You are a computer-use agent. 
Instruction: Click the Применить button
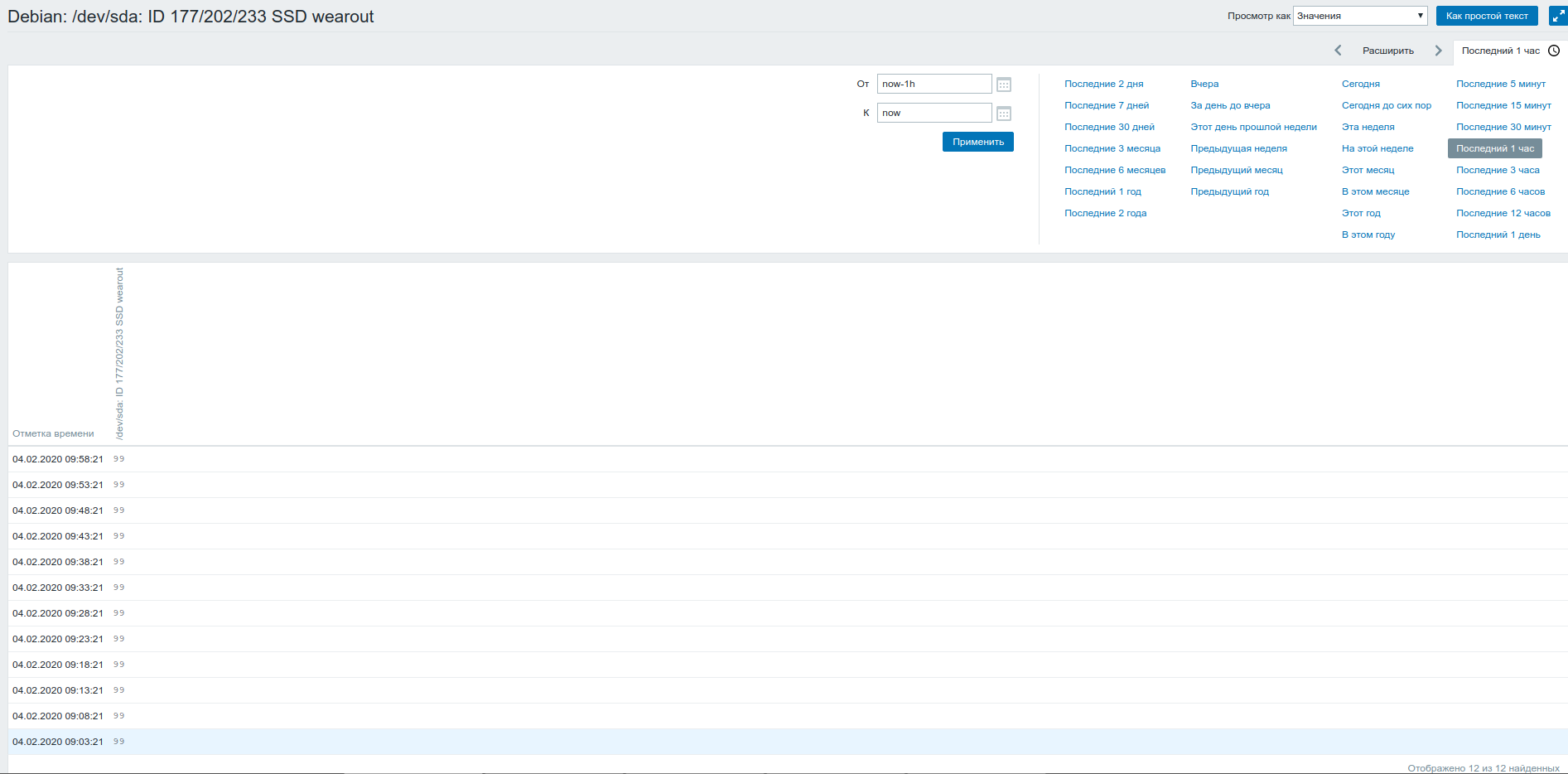pos(978,142)
